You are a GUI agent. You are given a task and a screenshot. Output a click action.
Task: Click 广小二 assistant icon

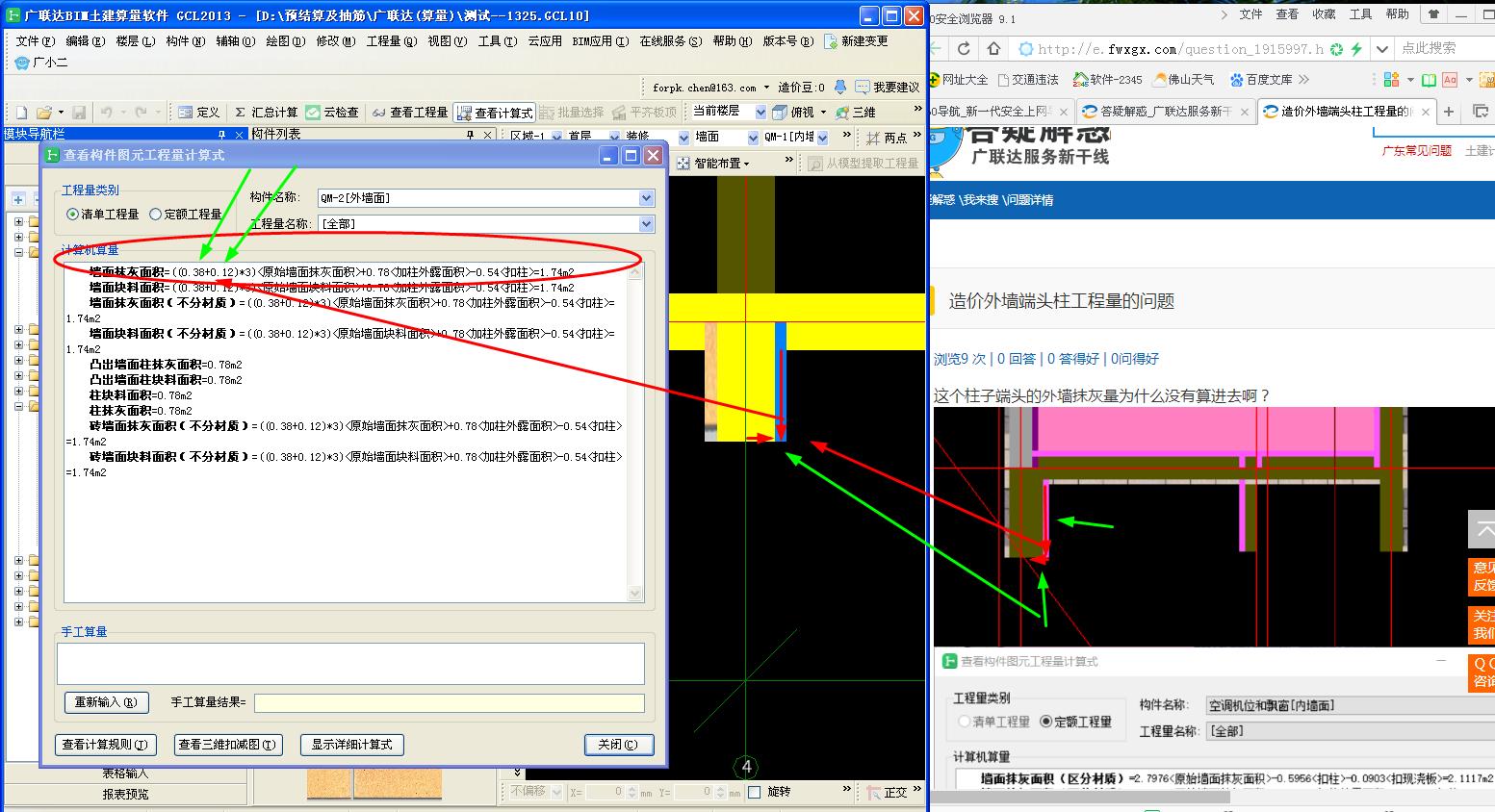[22, 63]
